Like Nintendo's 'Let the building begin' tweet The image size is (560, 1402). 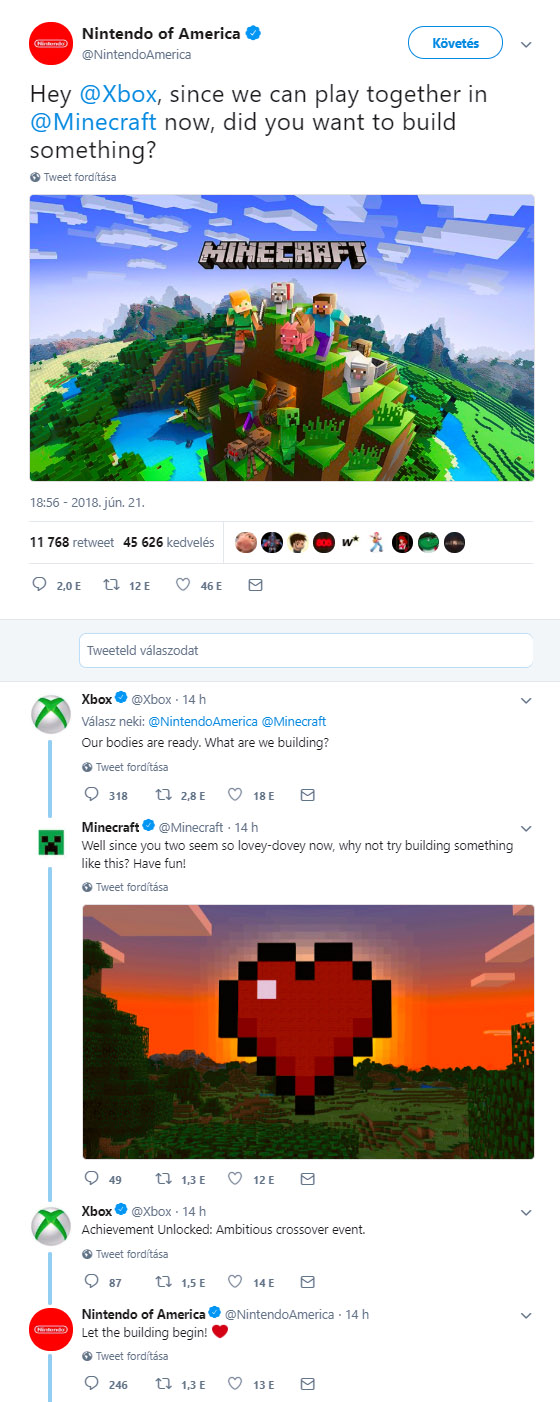(236, 1384)
